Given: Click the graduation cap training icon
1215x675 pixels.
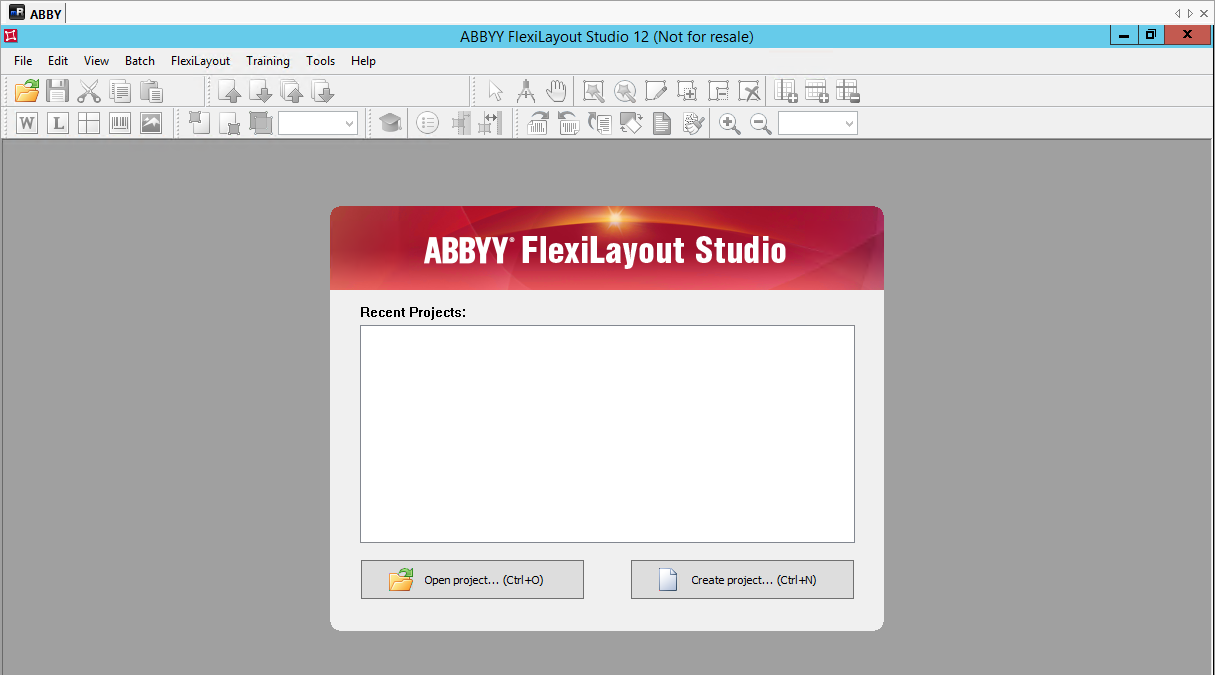Looking at the screenshot, I should point(389,123).
